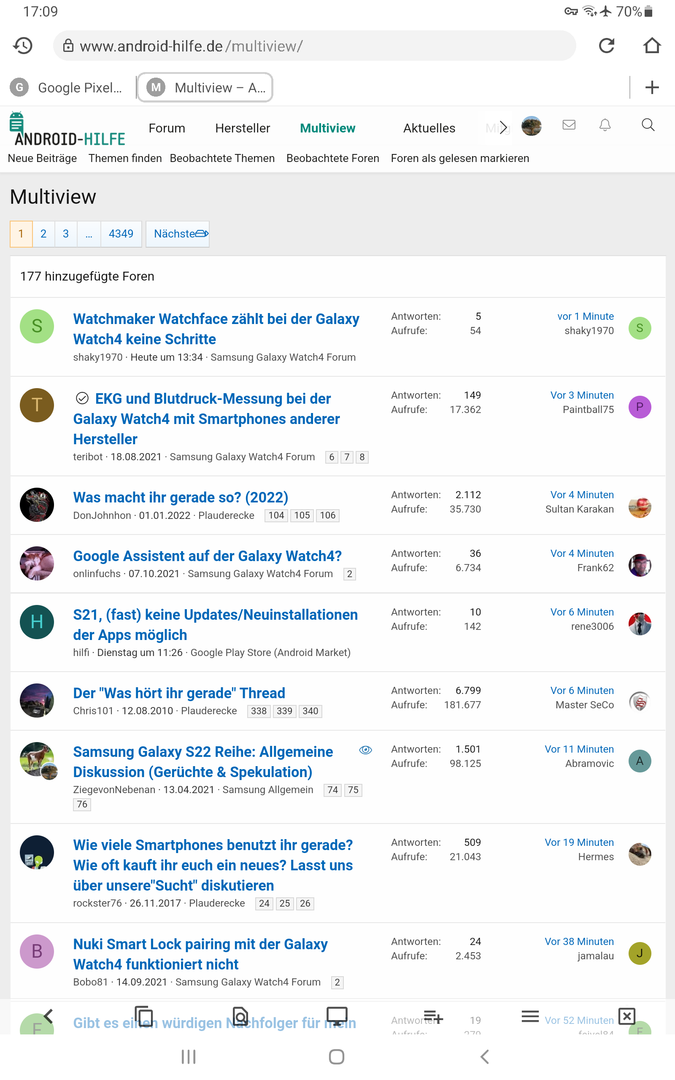The height and width of the screenshot is (1080, 675).
Task: Open Google Assistent auf der Galaxy Watch4 thread
Action: pyautogui.click(x=207, y=556)
